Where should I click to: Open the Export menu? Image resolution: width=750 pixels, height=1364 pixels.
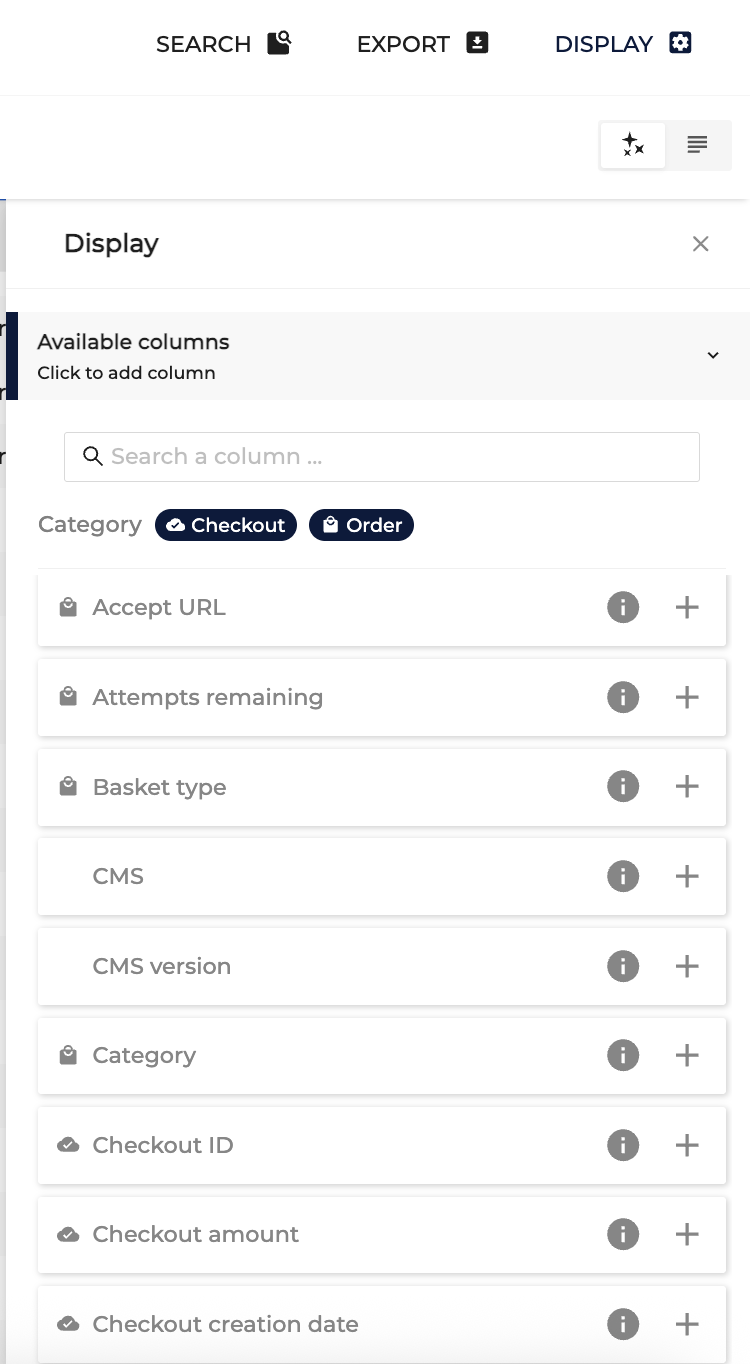(422, 44)
